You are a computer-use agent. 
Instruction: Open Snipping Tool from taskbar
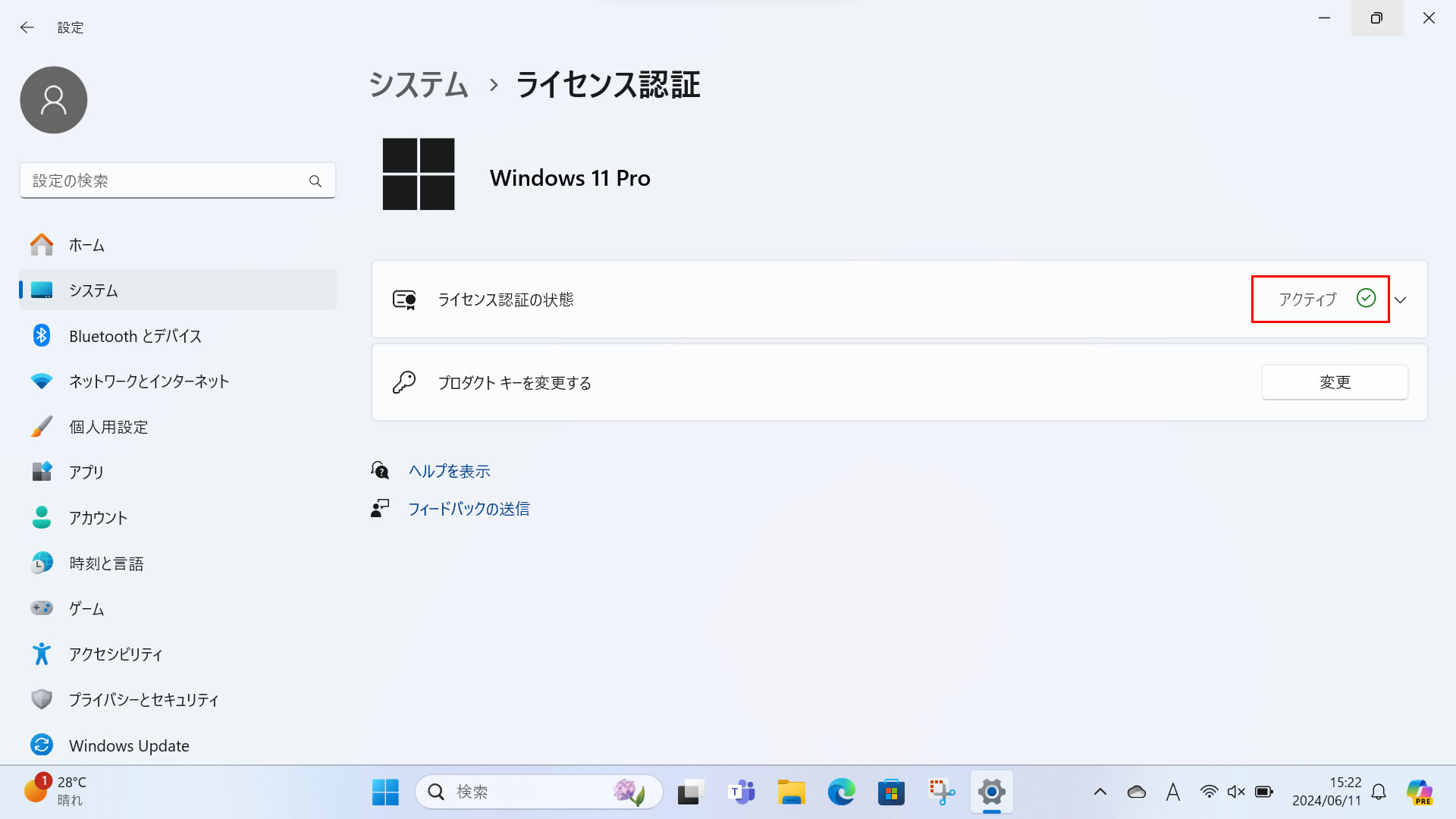pyautogui.click(x=941, y=792)
